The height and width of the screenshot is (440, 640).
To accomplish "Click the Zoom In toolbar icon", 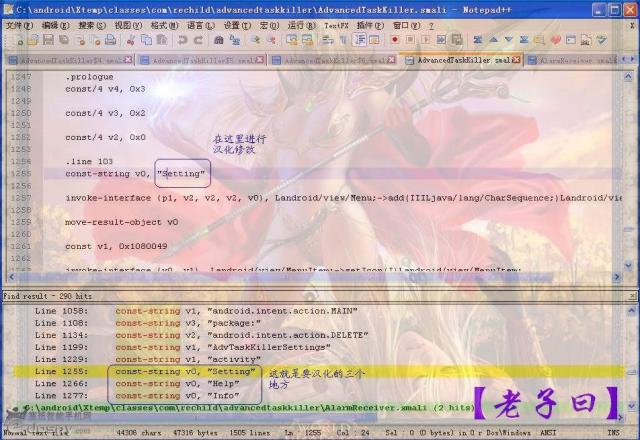I will pos(256,40).
